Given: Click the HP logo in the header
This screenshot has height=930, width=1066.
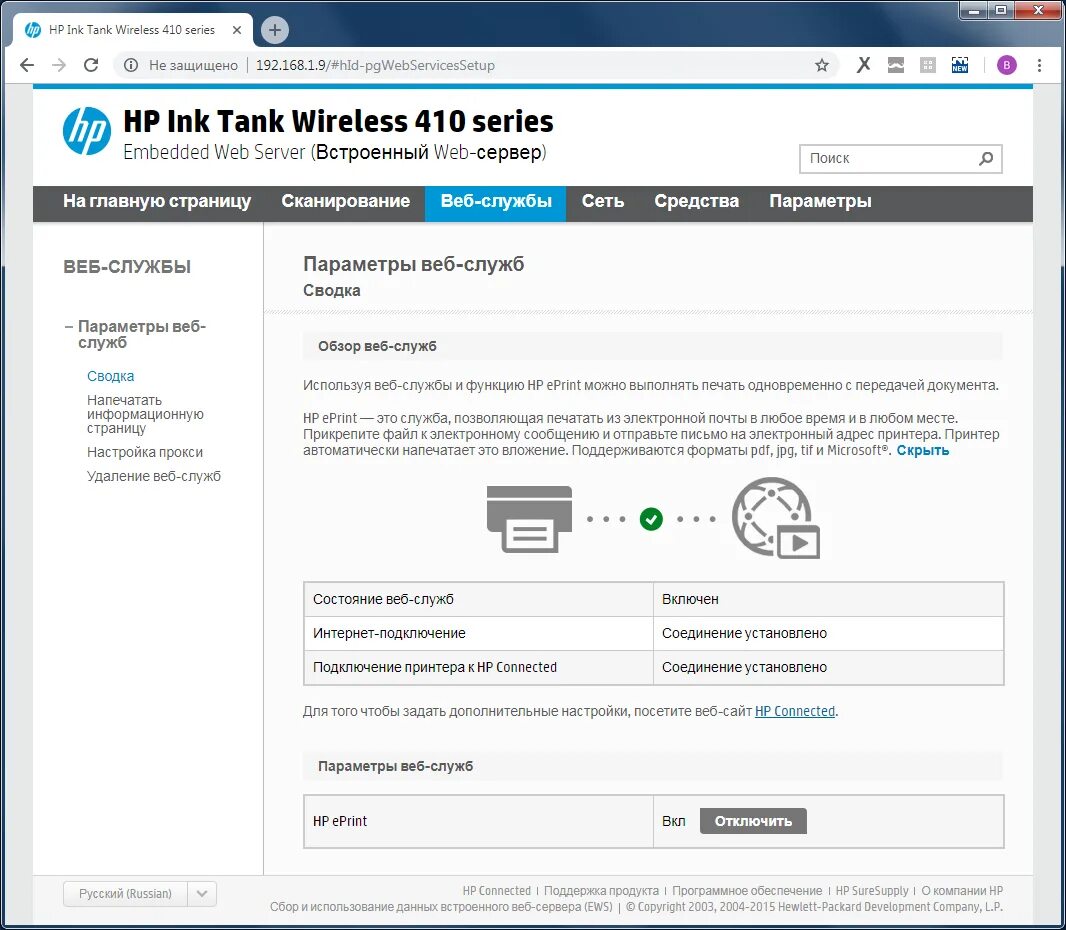Looking at the screenshot, I should point(86,131).
